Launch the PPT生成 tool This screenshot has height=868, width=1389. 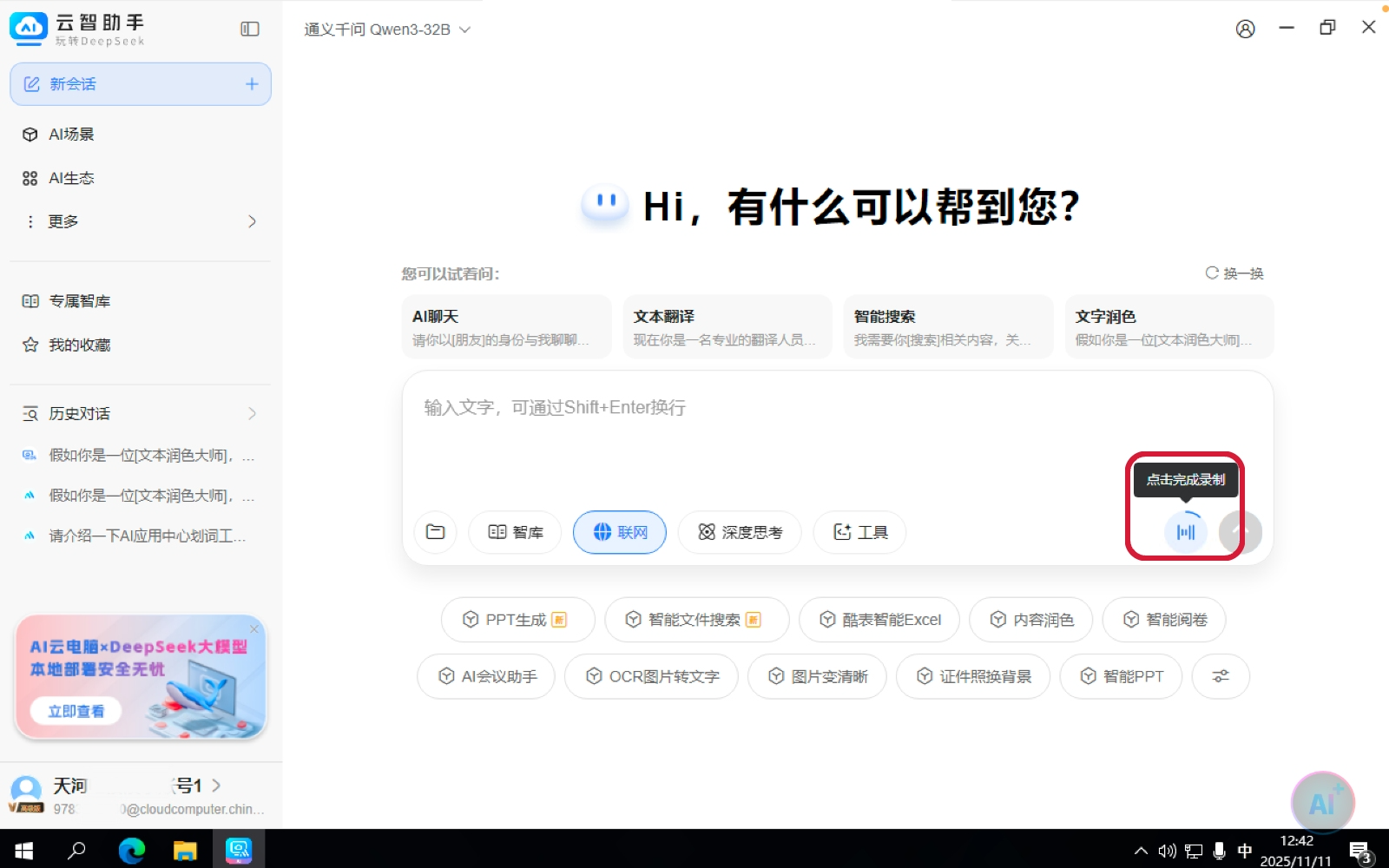(x=517, y=620)
